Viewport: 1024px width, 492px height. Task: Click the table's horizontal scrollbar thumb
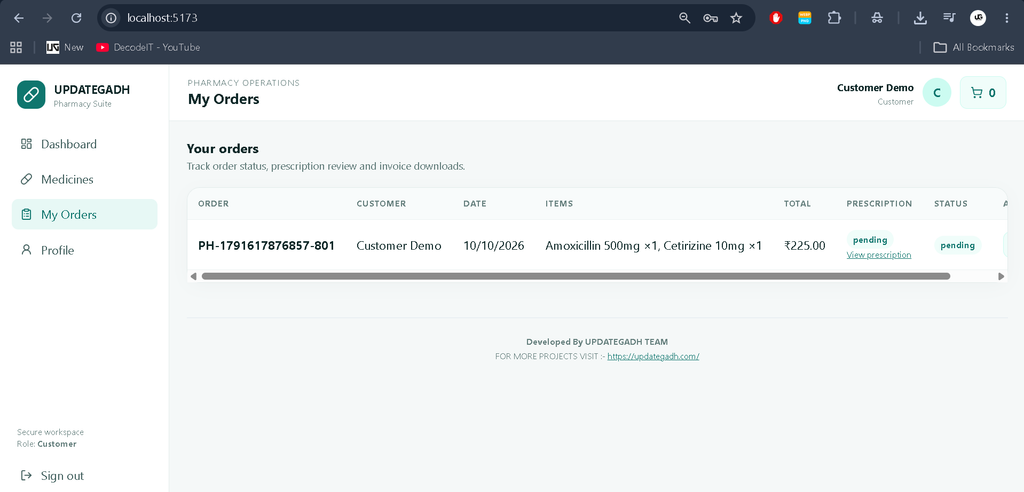575,276
